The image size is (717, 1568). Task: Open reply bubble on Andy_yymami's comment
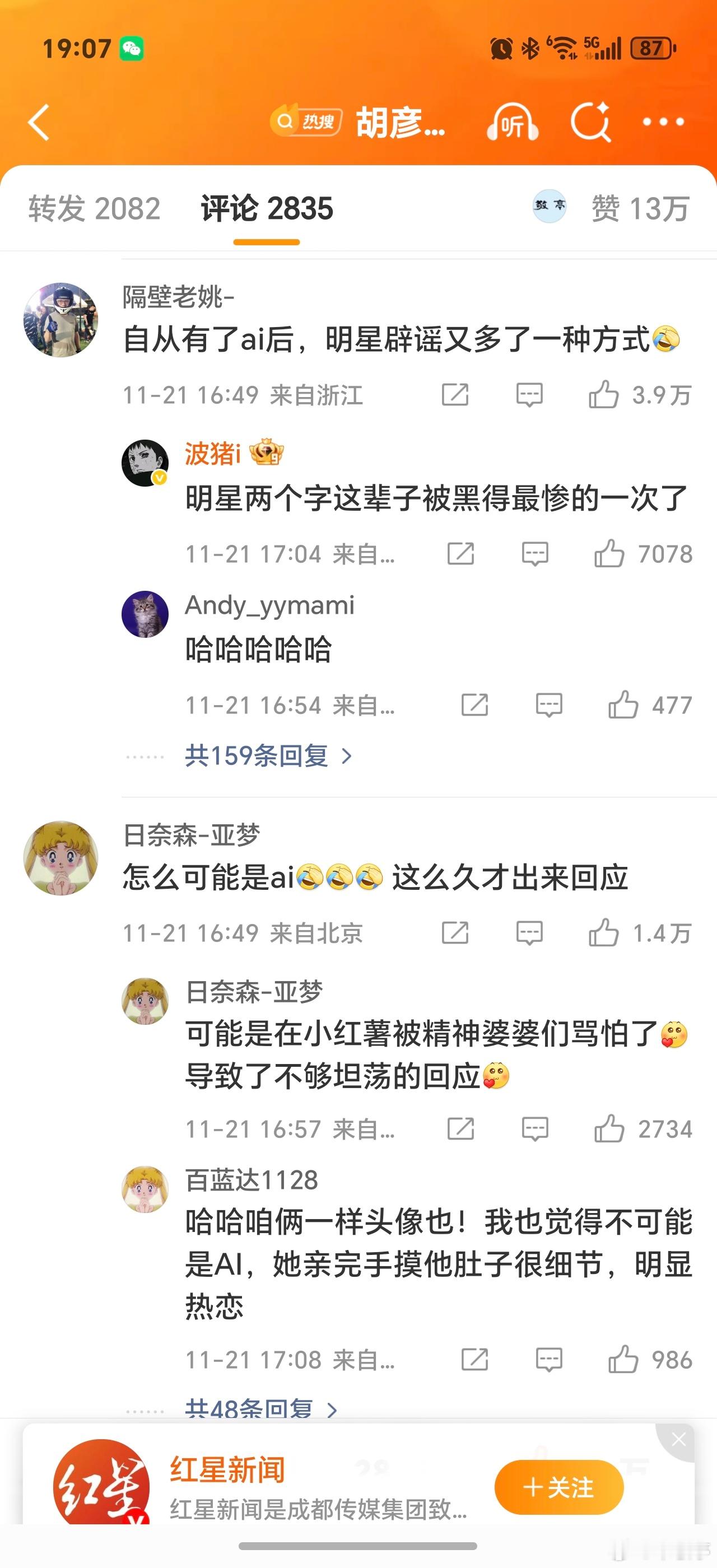pyautogui.click(x=548, y=706)
